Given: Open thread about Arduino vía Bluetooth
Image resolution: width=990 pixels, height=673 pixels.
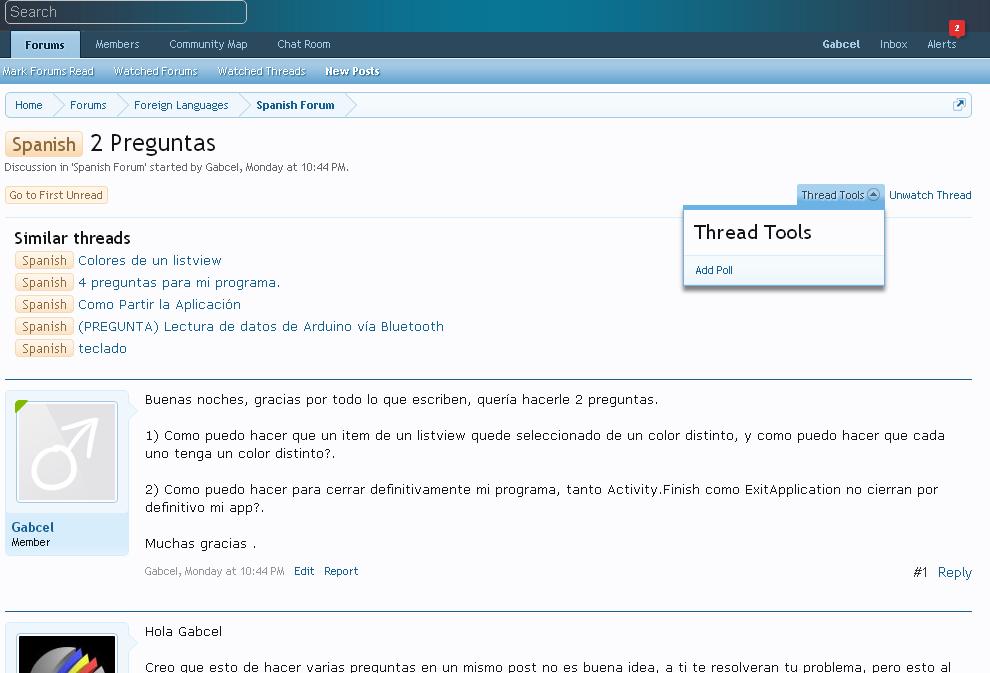Looking at the screenshot, I should (x=261, y=326).
